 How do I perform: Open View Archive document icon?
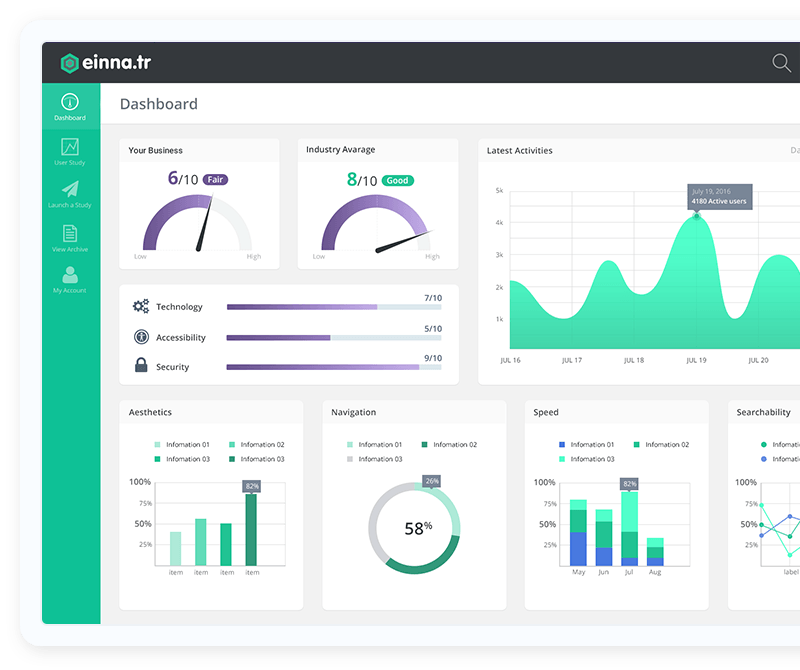(x=70, y=233)
